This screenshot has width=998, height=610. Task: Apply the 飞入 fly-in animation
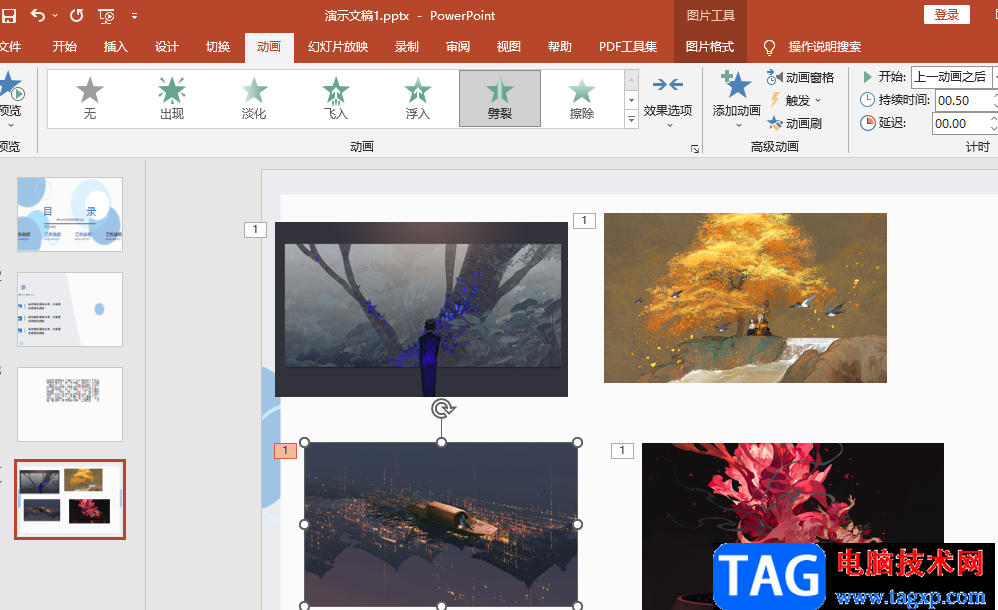(336, 99)
